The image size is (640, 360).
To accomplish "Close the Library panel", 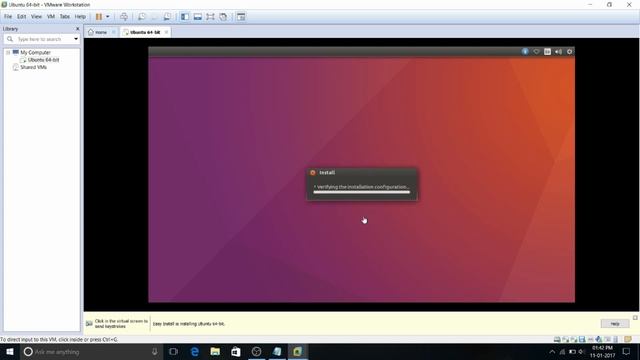I will (78, 29).
